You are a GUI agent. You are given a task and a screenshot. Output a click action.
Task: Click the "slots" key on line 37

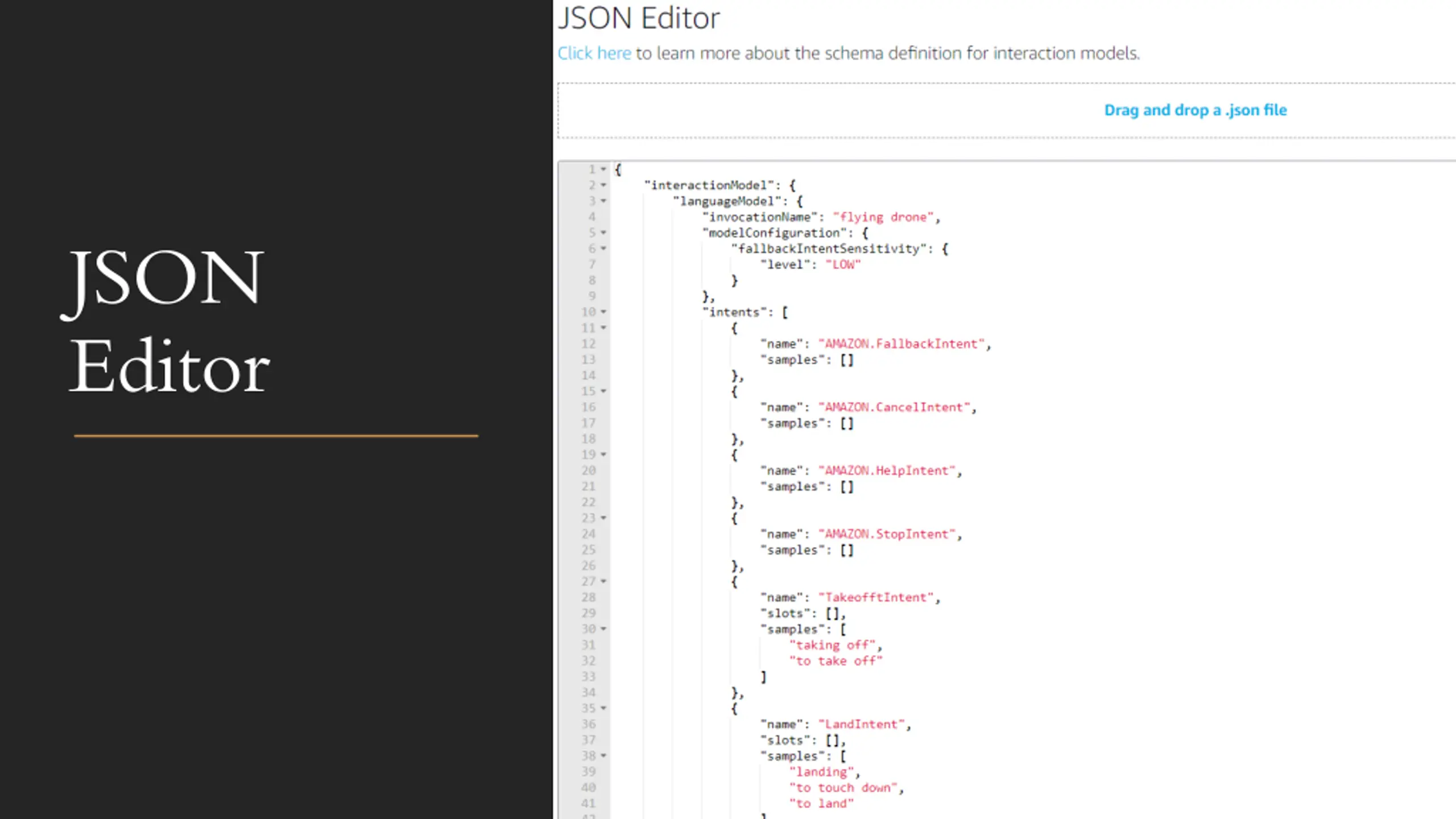pos(785,741)
